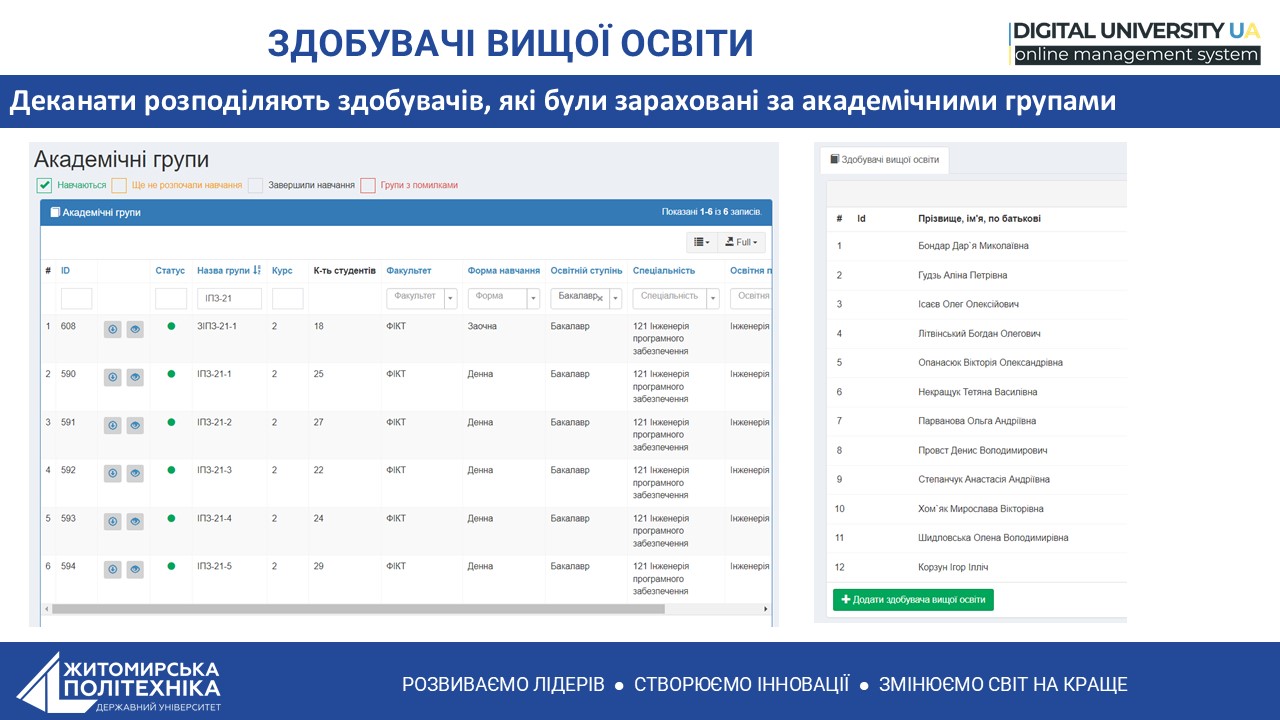Enable the Ще не розпочали навчання checkbox

pos(119,185)
